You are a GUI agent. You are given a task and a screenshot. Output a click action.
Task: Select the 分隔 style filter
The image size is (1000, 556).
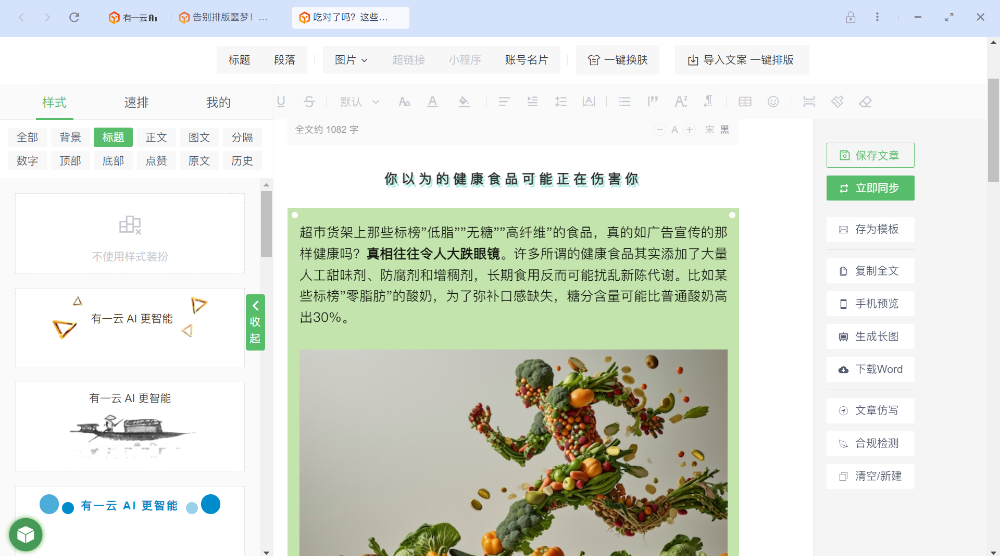coord(242,137)
